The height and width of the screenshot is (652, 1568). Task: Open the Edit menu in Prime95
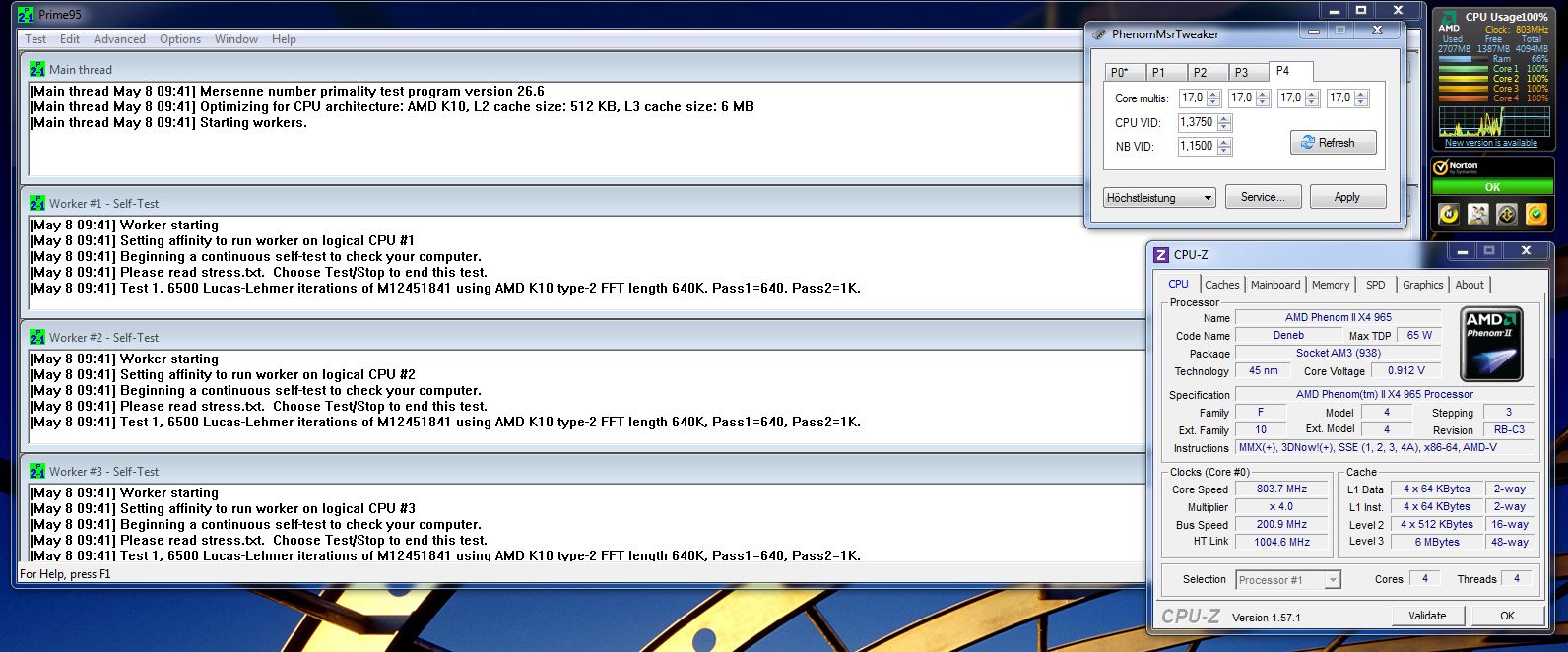[x=70, y=39]
